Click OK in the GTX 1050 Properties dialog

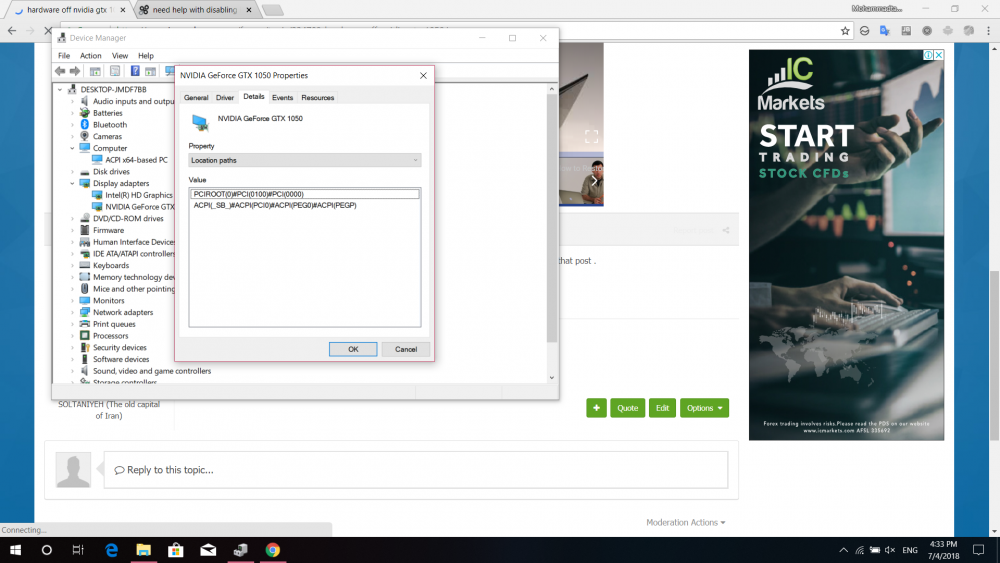[x=353, y=349]
